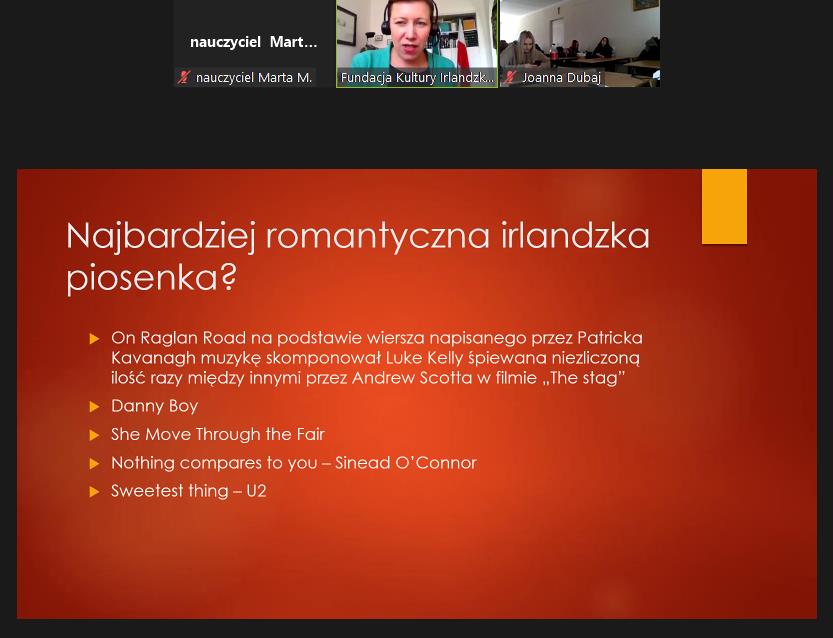Viewport: 833px width, 638px height.
Task: Click the orange bookmark shape on the slide
Action: (724, 206)
